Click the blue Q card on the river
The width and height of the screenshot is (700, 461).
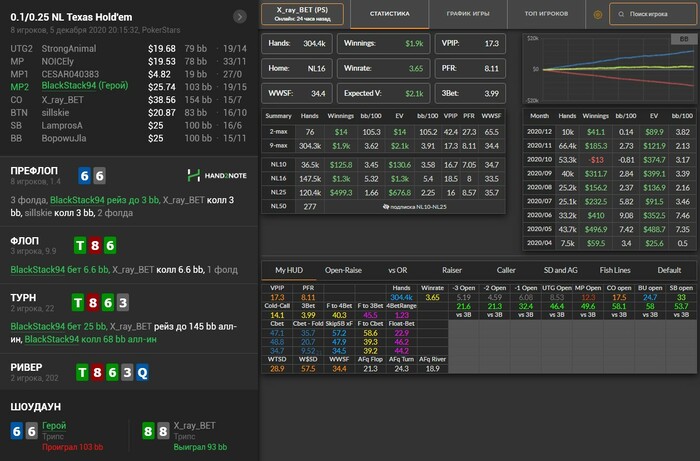click(142, 372)
